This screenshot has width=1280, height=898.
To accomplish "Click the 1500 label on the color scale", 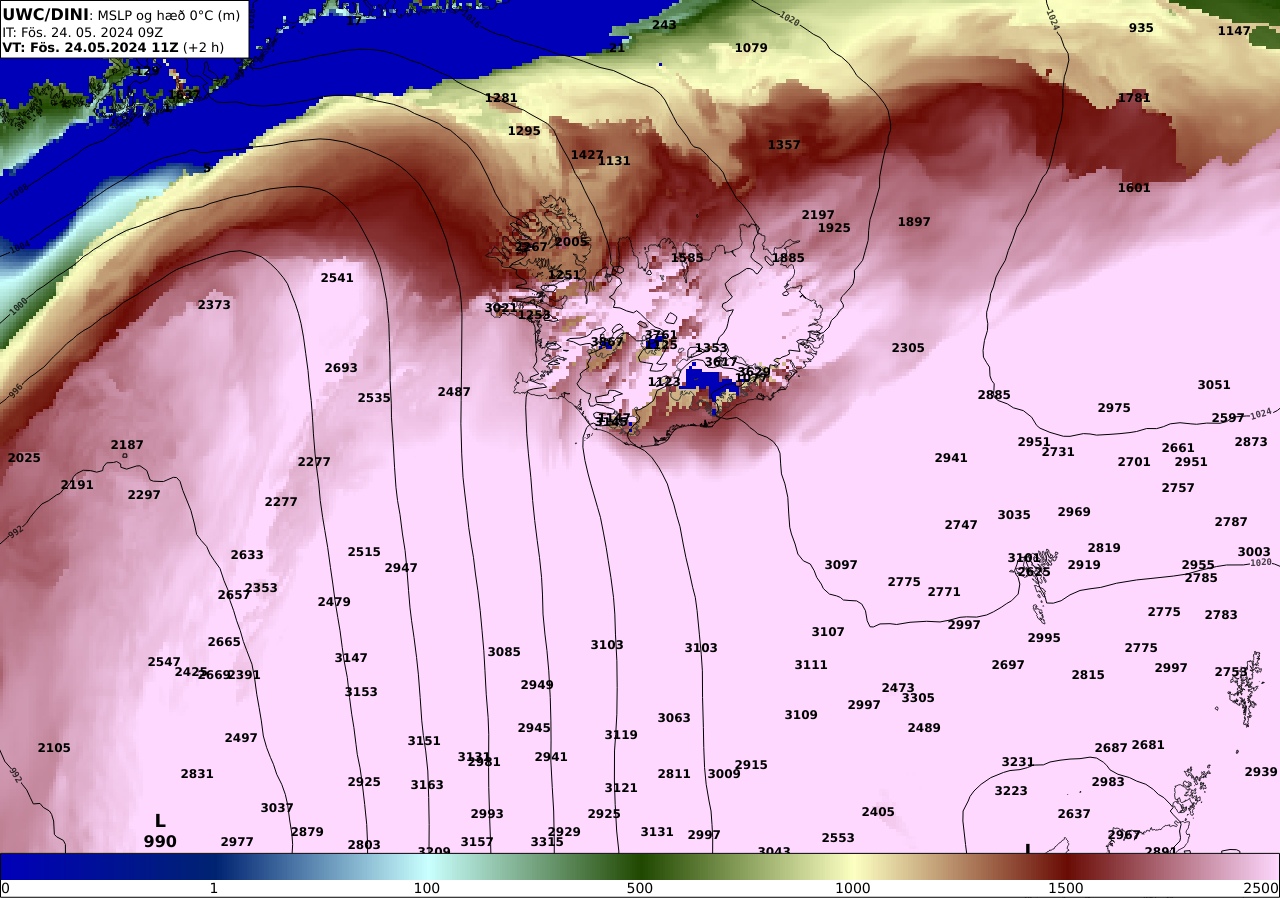I will pyautogui.click(x=1066, y=888).
